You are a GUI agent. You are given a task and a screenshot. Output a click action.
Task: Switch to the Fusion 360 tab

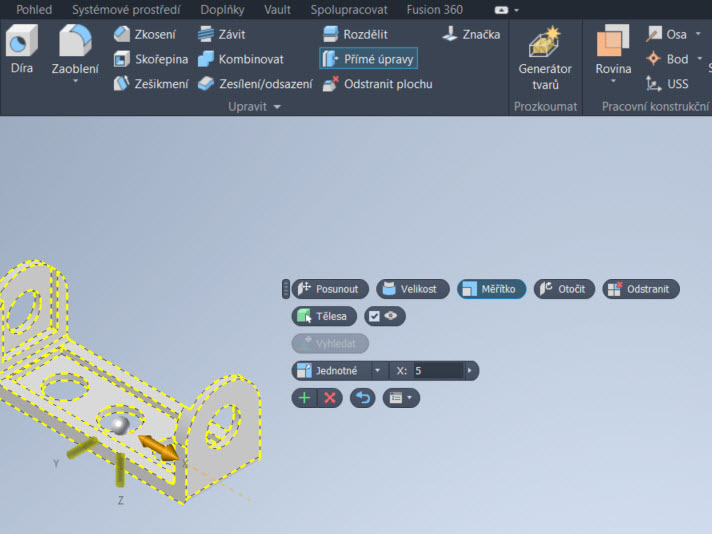(435, 10)
